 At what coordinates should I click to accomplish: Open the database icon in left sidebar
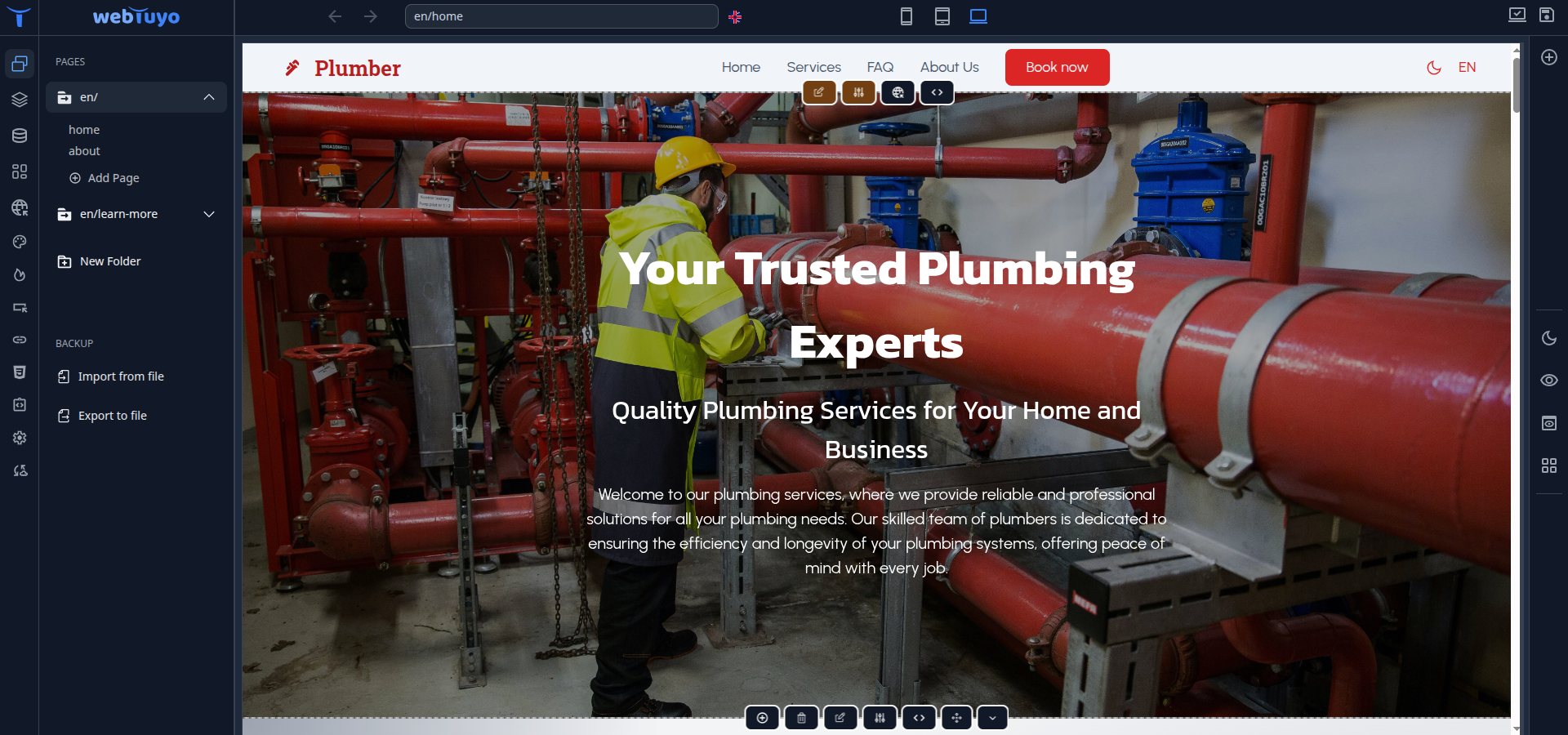click(20, 136)
